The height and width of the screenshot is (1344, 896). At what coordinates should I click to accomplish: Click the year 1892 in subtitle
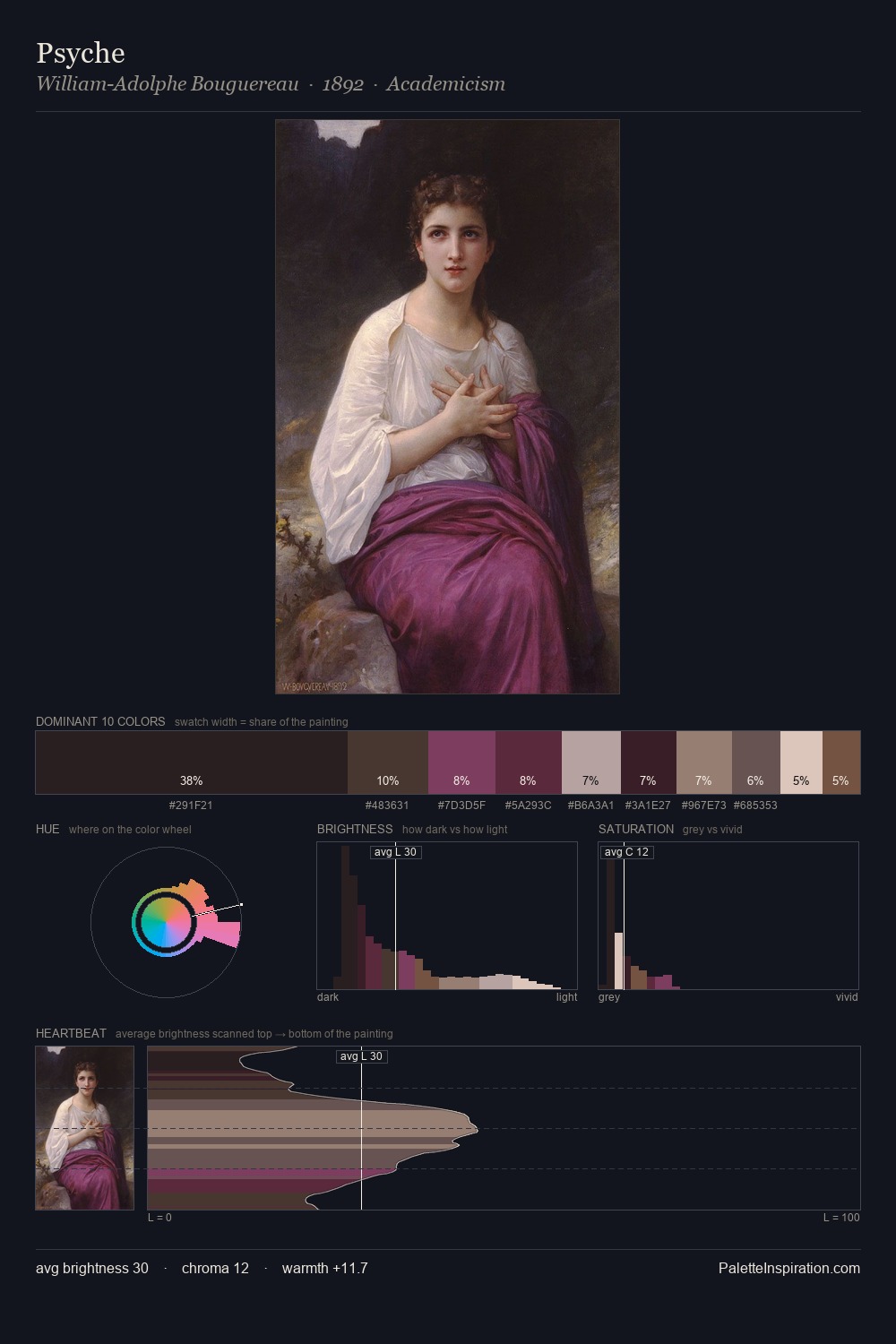342,84
